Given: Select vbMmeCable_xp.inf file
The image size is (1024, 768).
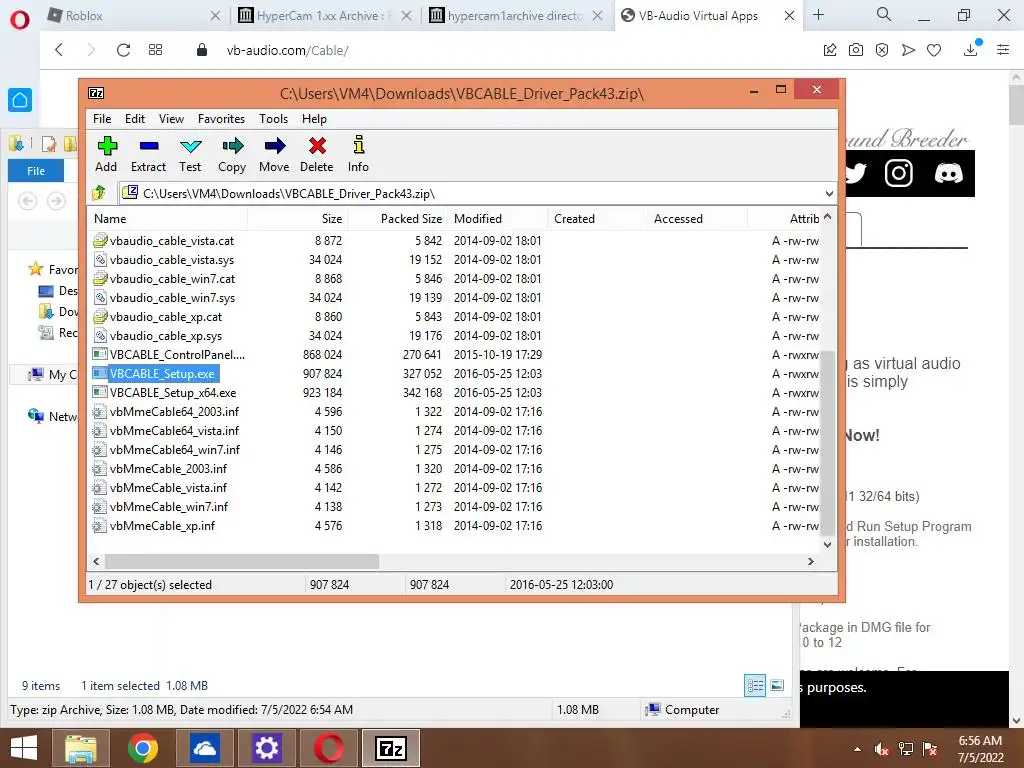Looking at the screenshot, I should (x=162, y=526).
